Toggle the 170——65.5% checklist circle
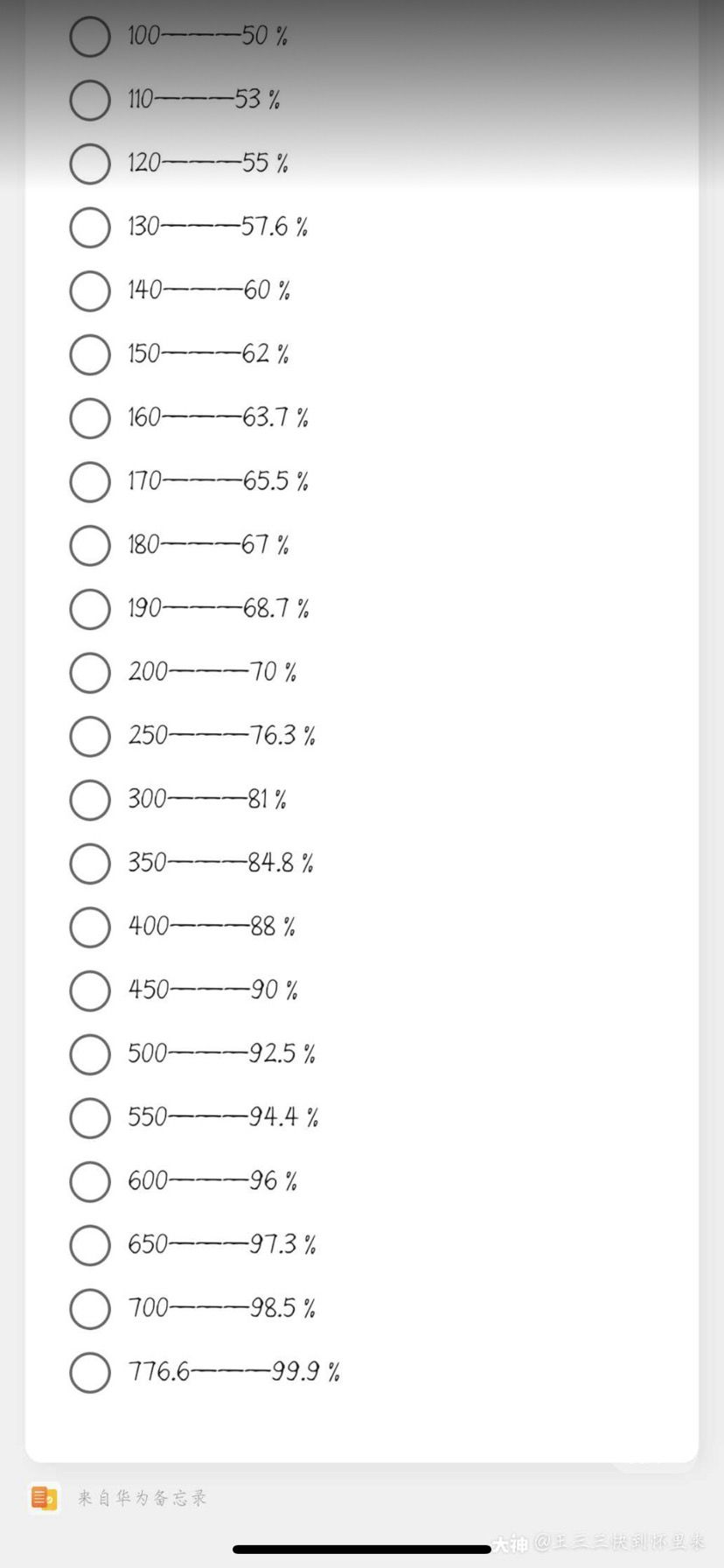Image resolution: width=724 pixels, height=1568 pixels. click(x=90, y=481)
